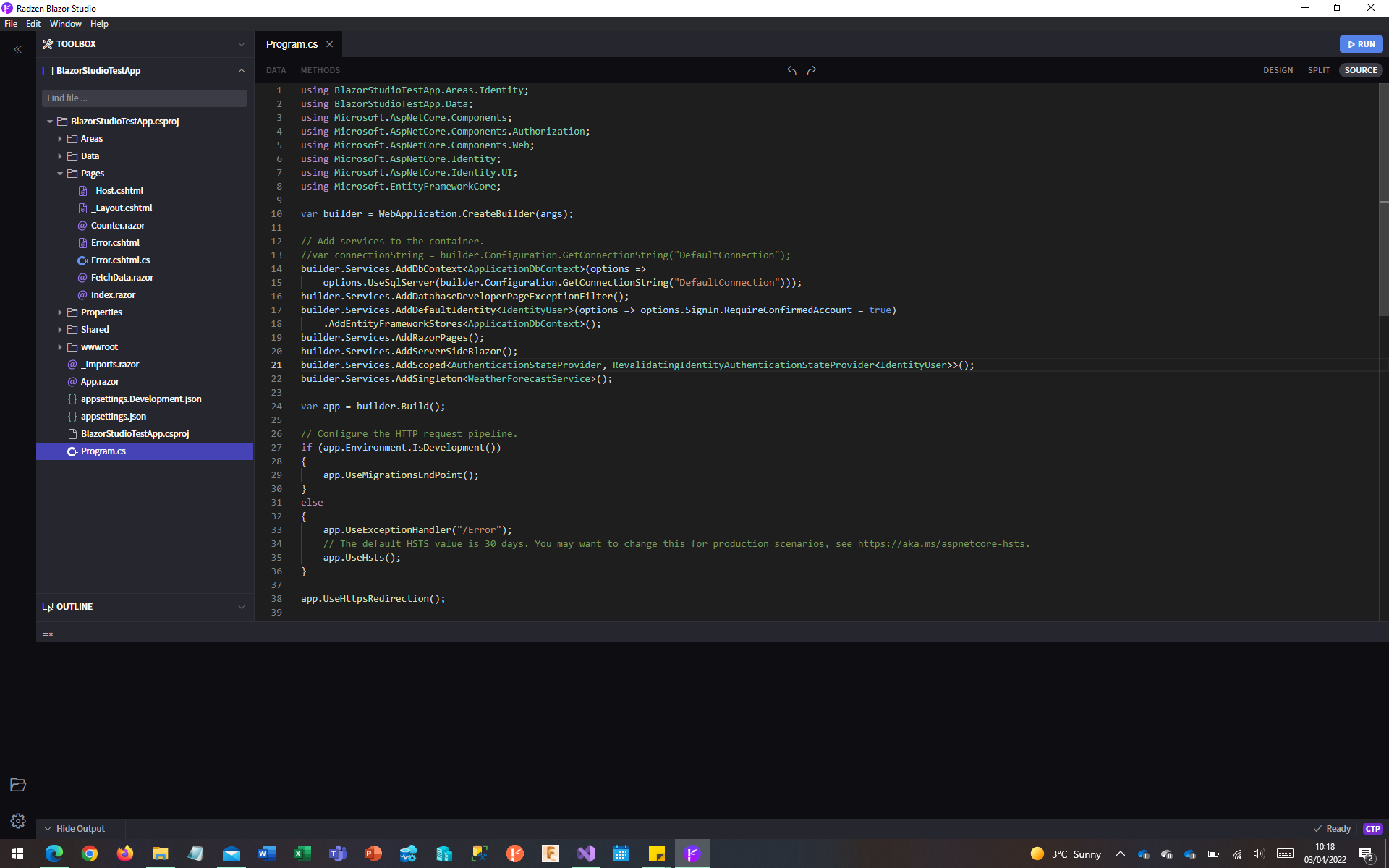Open the Window menu
1389x868 pixels.
coord(66,24)
